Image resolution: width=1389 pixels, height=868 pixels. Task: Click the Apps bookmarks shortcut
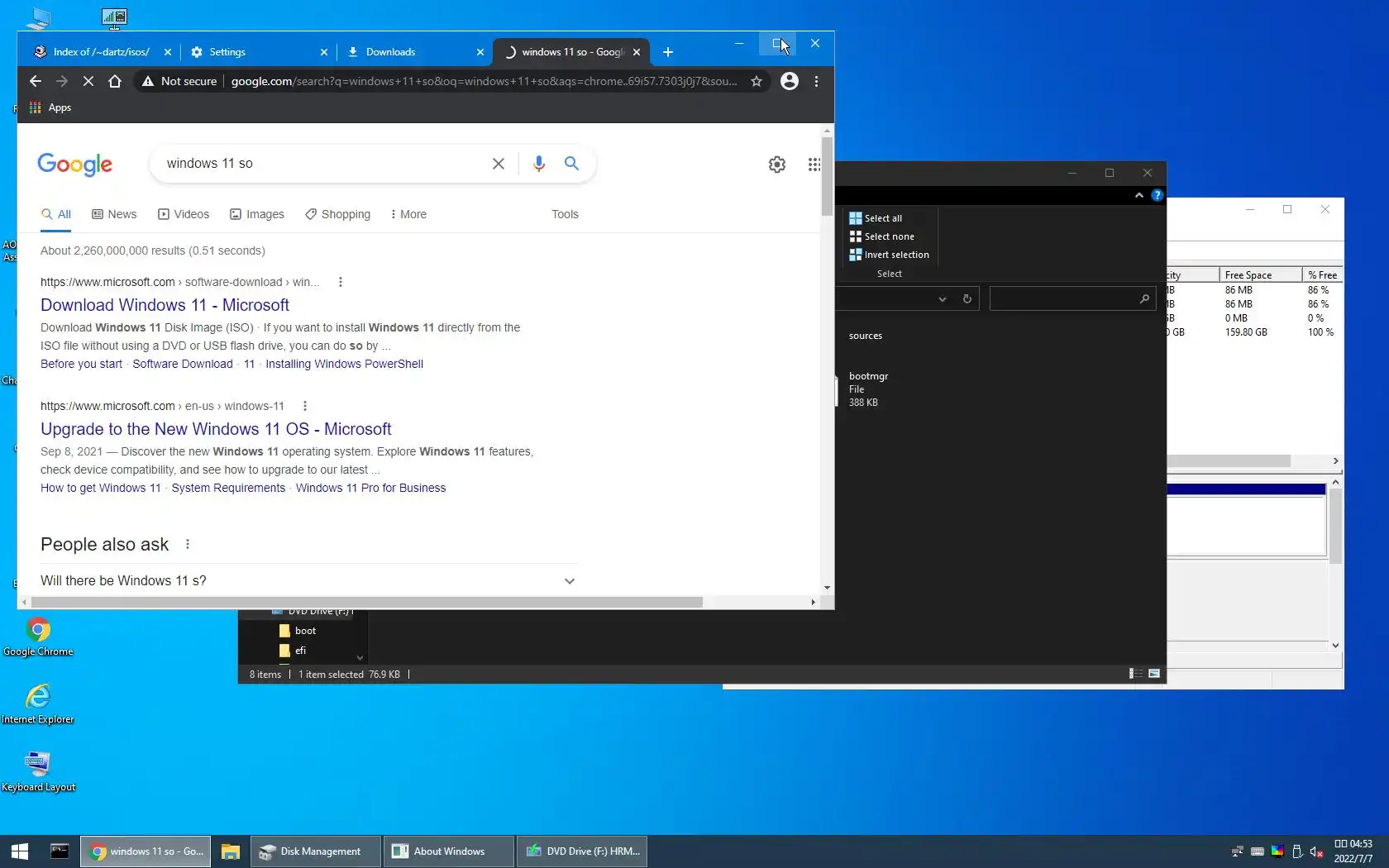point(50,107)
